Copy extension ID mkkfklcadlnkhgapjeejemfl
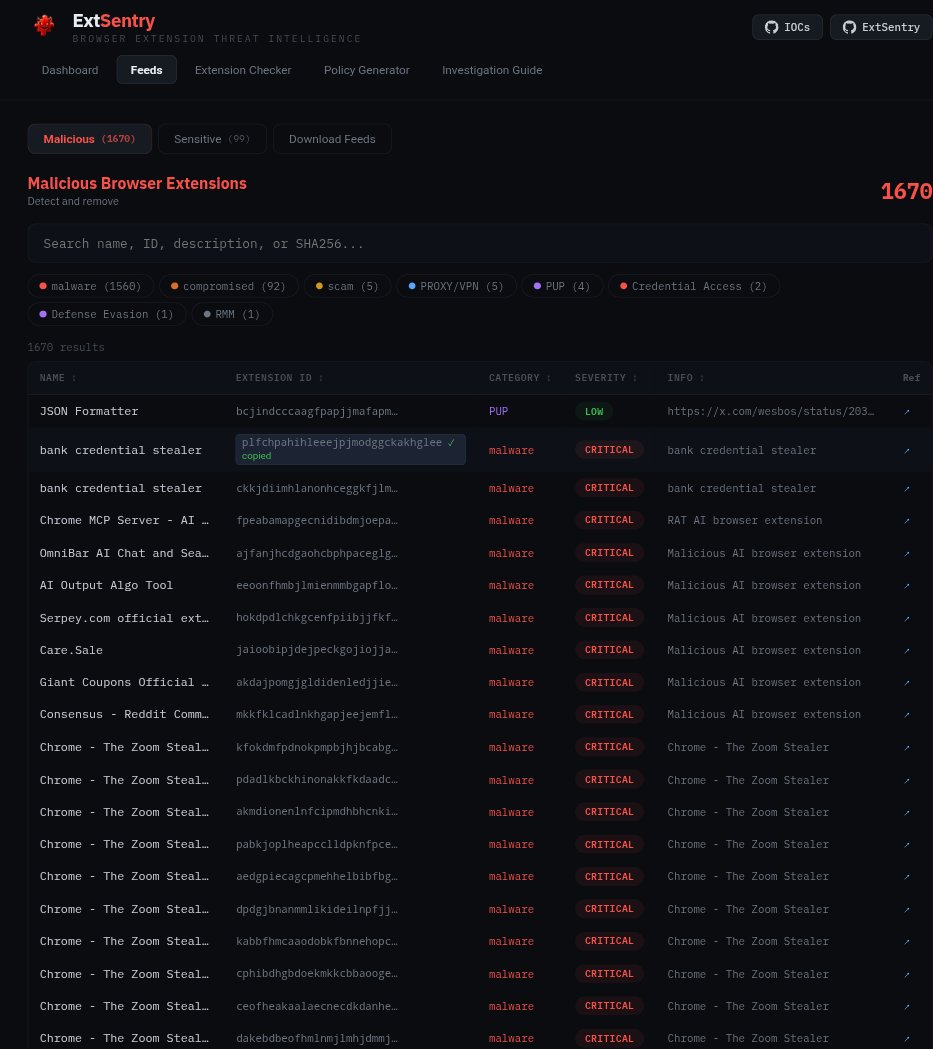Screen dimensions: 933x1049 click(316, 714)
